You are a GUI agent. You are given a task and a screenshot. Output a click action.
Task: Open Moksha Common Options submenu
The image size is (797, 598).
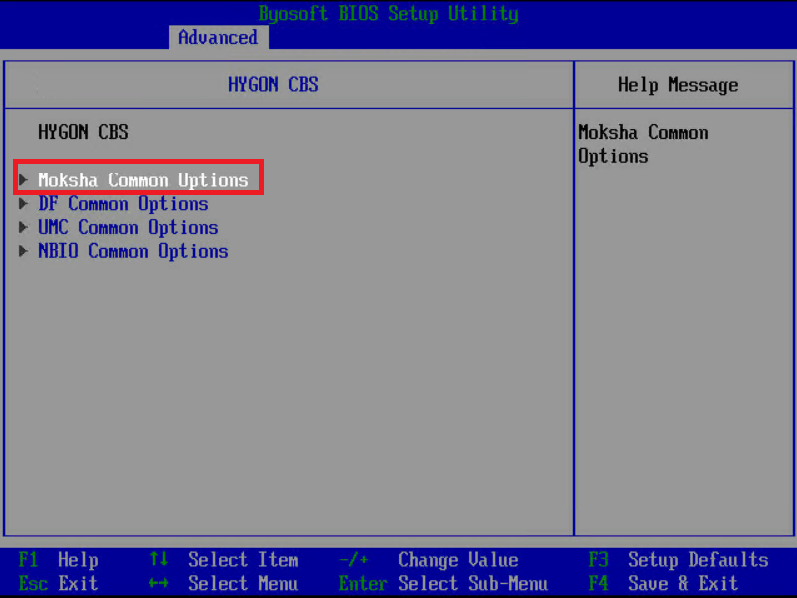[143, 180]
